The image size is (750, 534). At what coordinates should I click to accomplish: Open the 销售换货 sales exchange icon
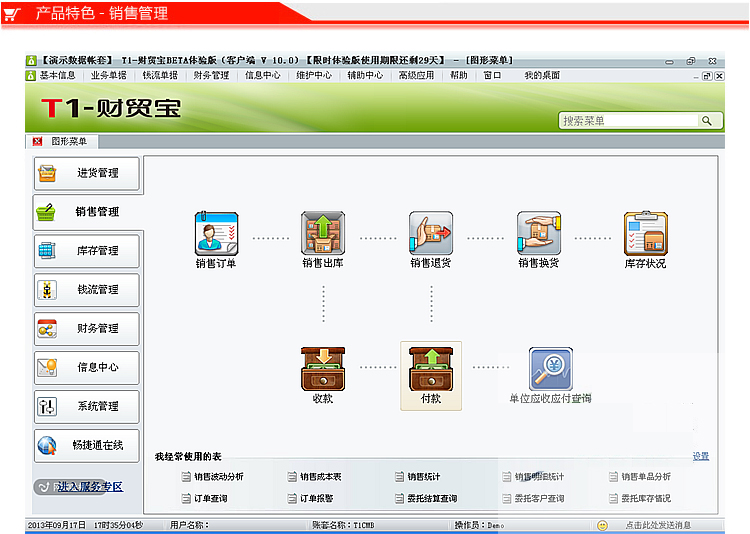coord(539,233)
